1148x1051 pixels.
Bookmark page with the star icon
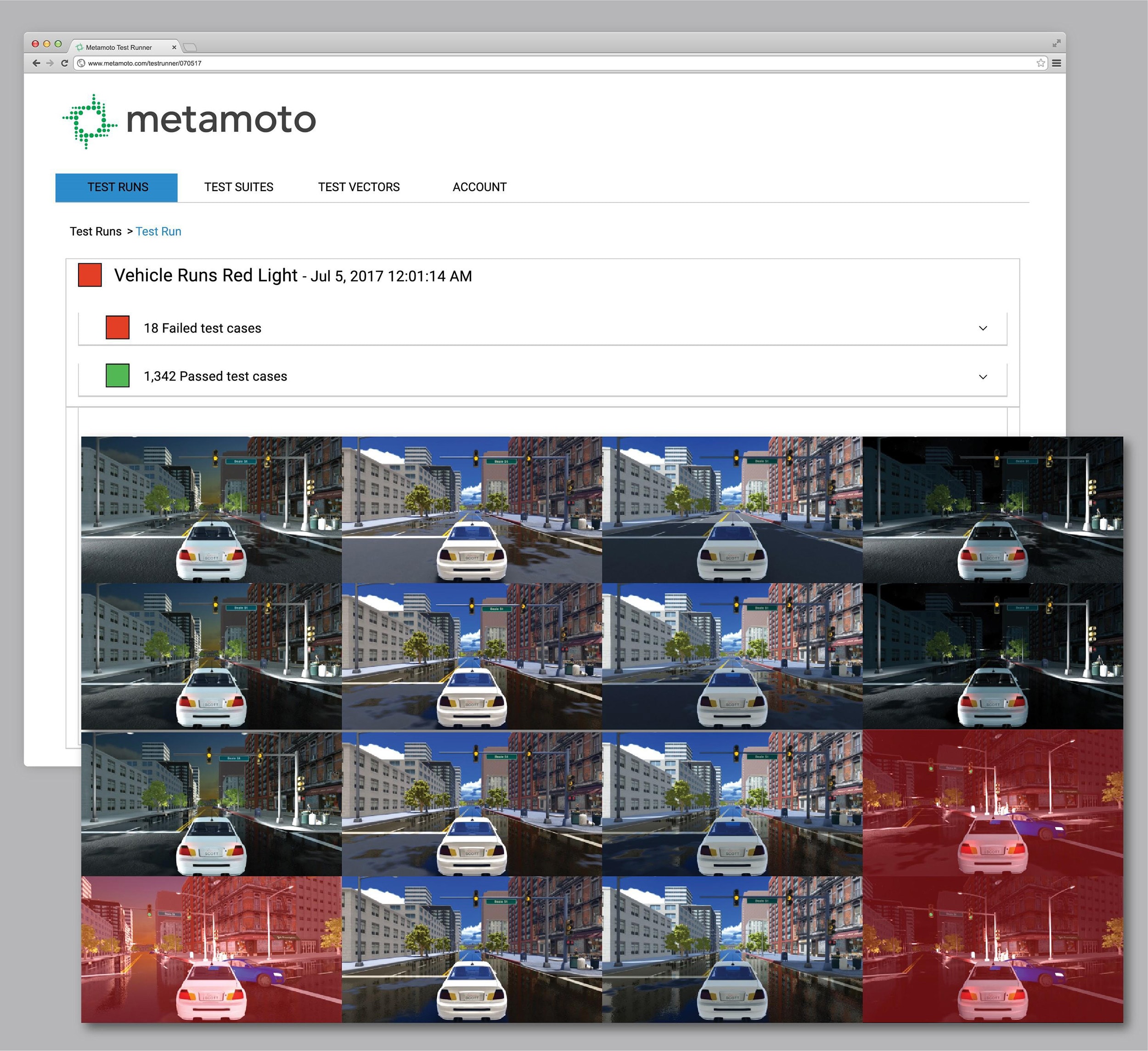1041,63
